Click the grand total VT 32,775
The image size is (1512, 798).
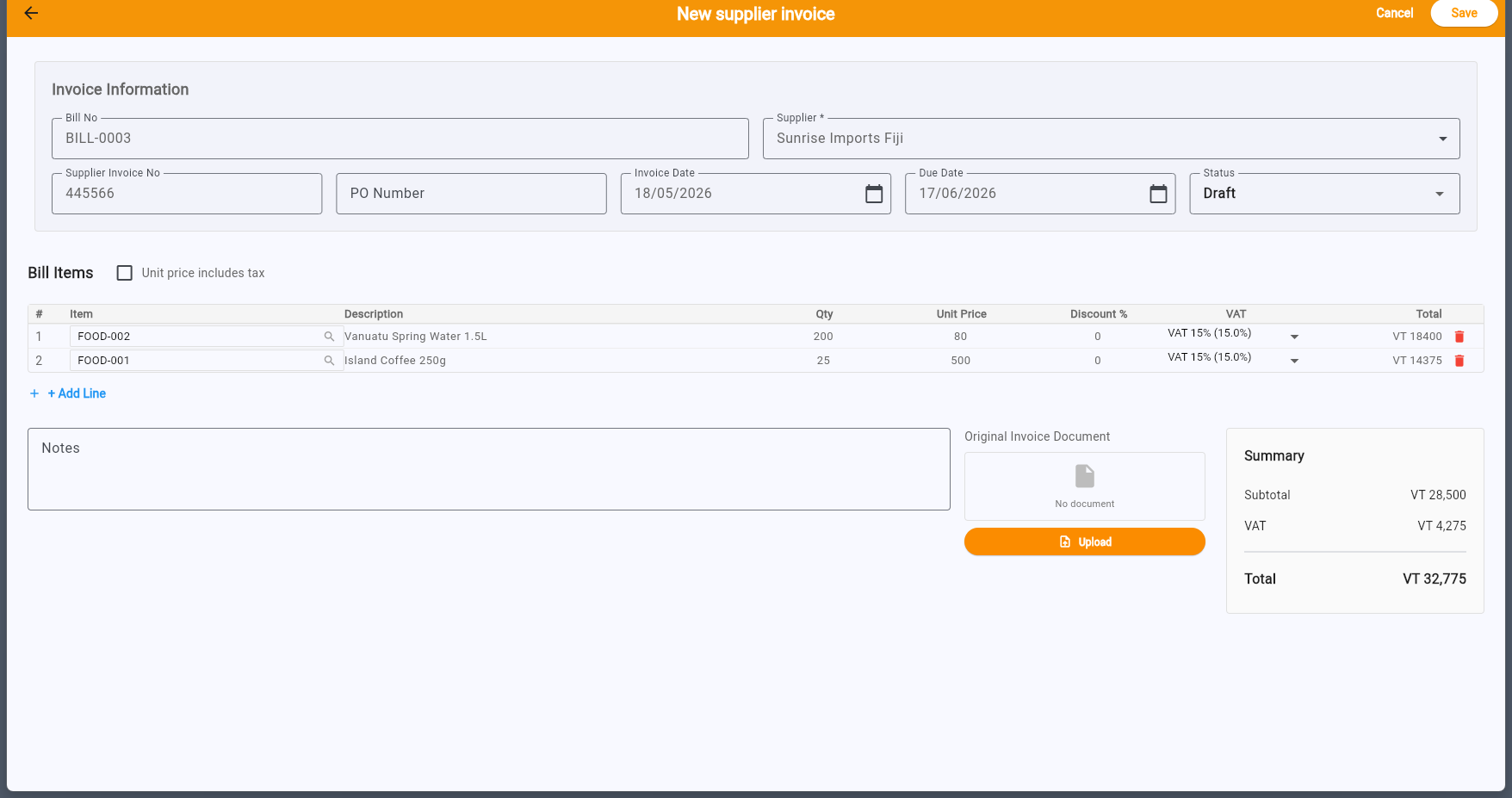[x=1435, y=579]
